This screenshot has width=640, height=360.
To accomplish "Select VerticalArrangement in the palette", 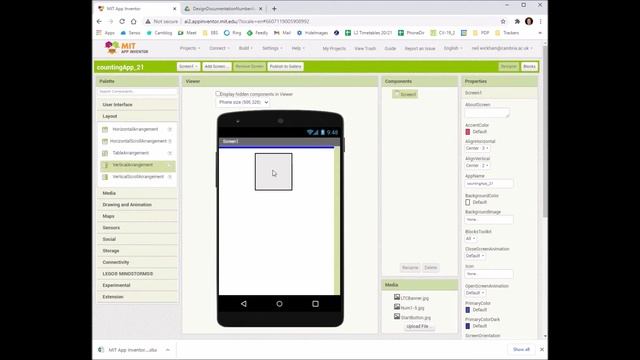I will tap(138, 165).
